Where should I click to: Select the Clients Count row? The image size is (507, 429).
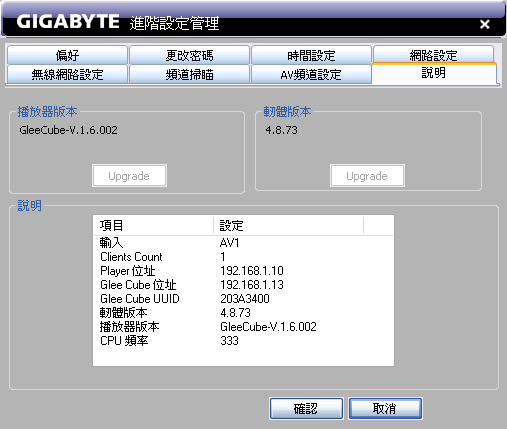[243, 257]
